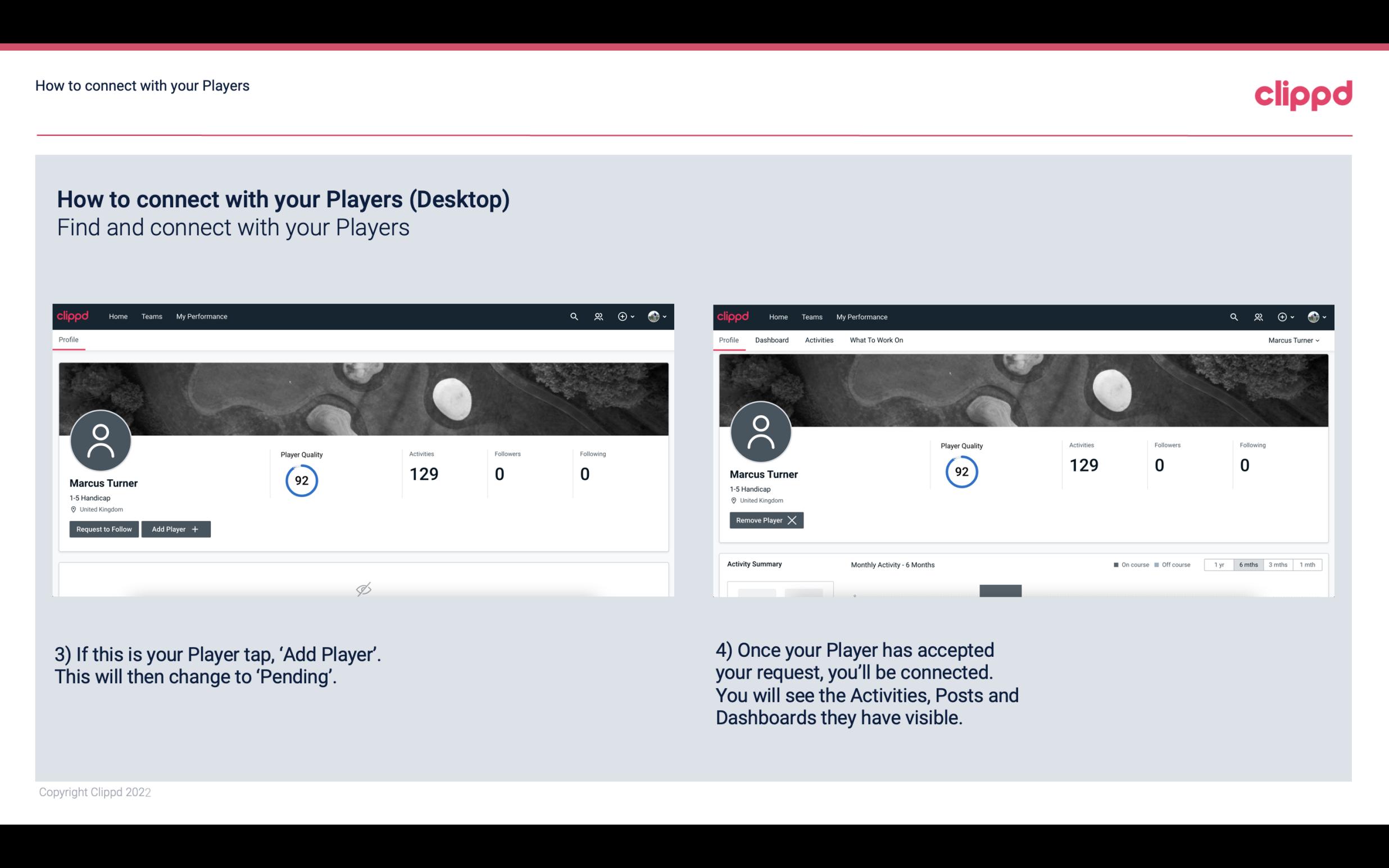The image size is (1389, 868).
Task: Select the 6 months activity timeframe
Action: (1246, 564)
